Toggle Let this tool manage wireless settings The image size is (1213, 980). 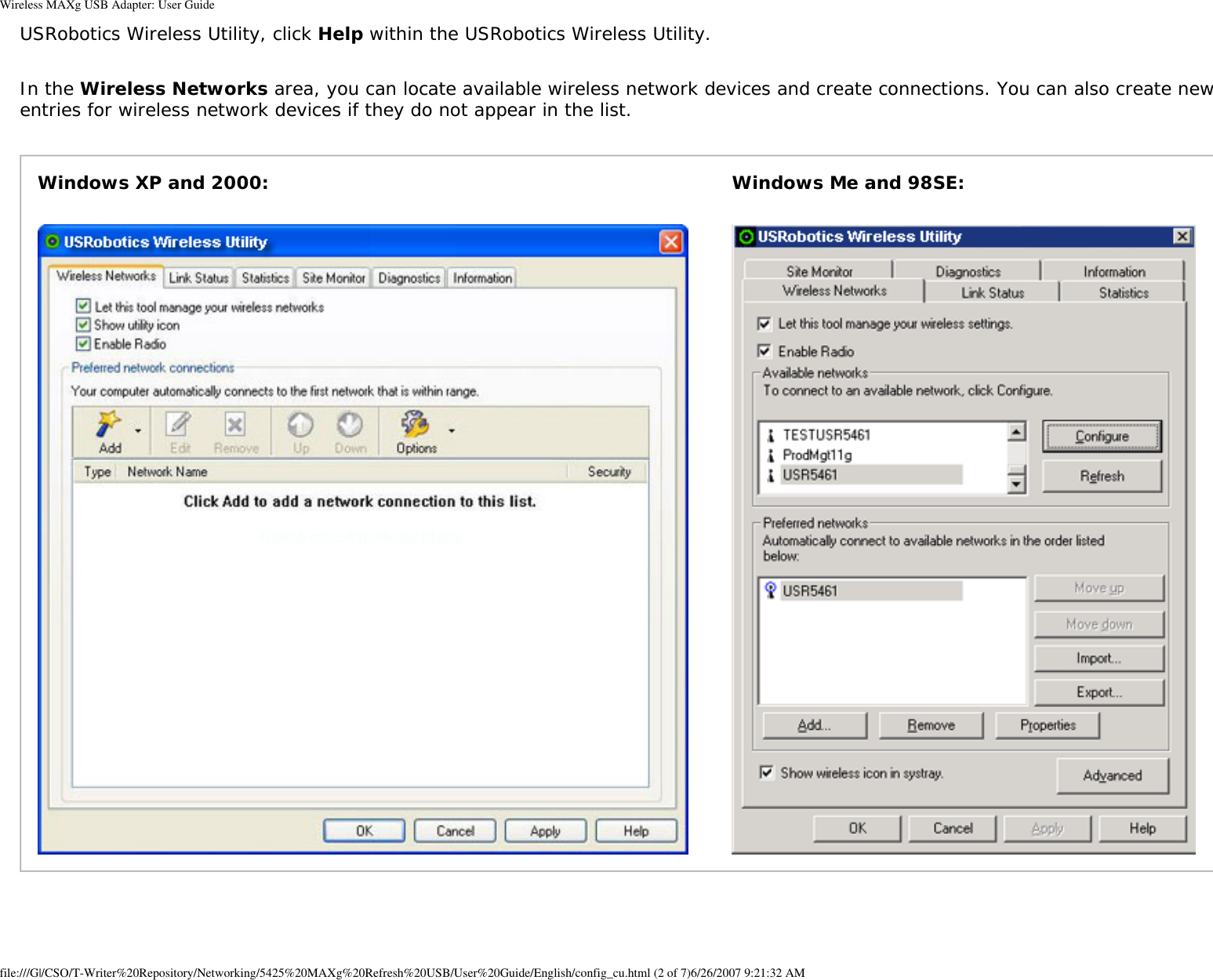(x=764, y=323)
